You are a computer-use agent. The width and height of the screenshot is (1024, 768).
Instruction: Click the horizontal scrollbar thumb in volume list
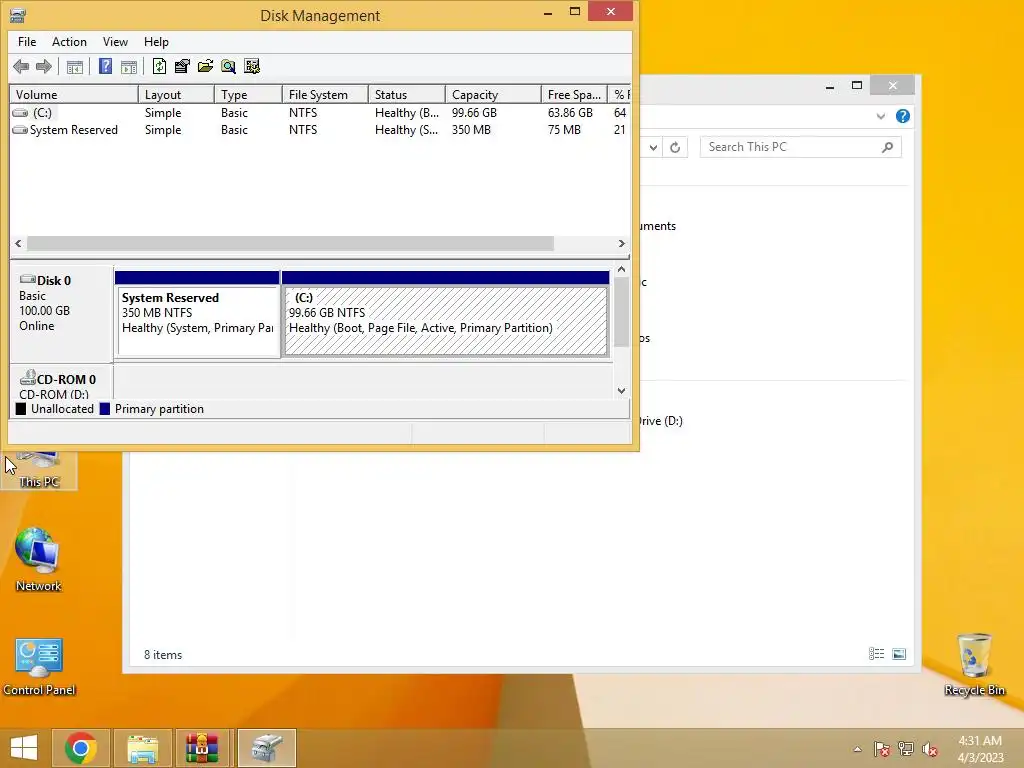click(290, 244)
